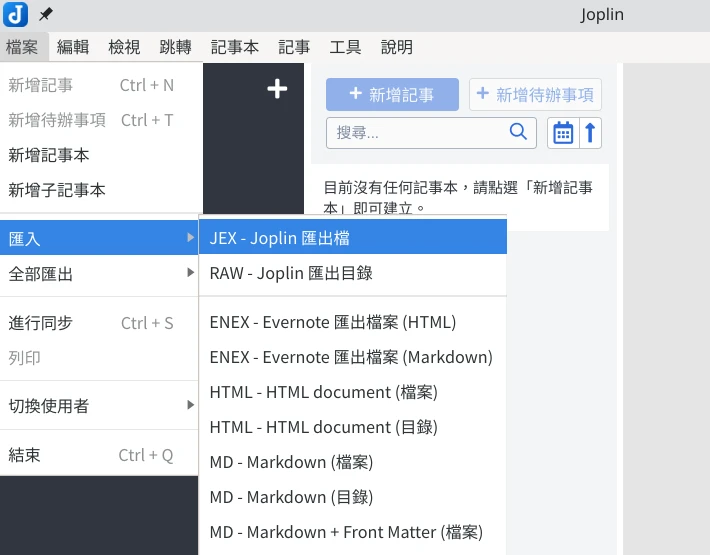Toggle the calendar sort order icon
The width and height of the screenshot is (710, 555).
click(x=563, y=132)
